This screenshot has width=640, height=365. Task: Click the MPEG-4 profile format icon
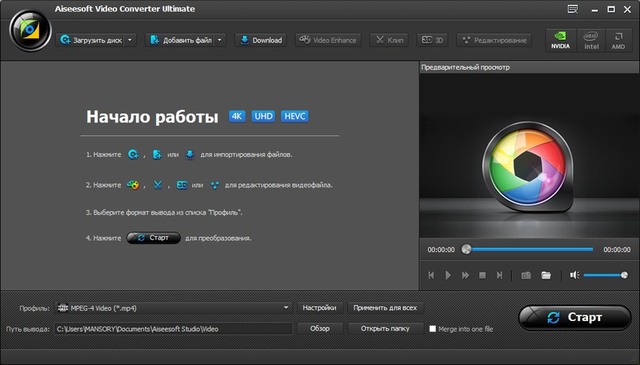coord(62,308)
